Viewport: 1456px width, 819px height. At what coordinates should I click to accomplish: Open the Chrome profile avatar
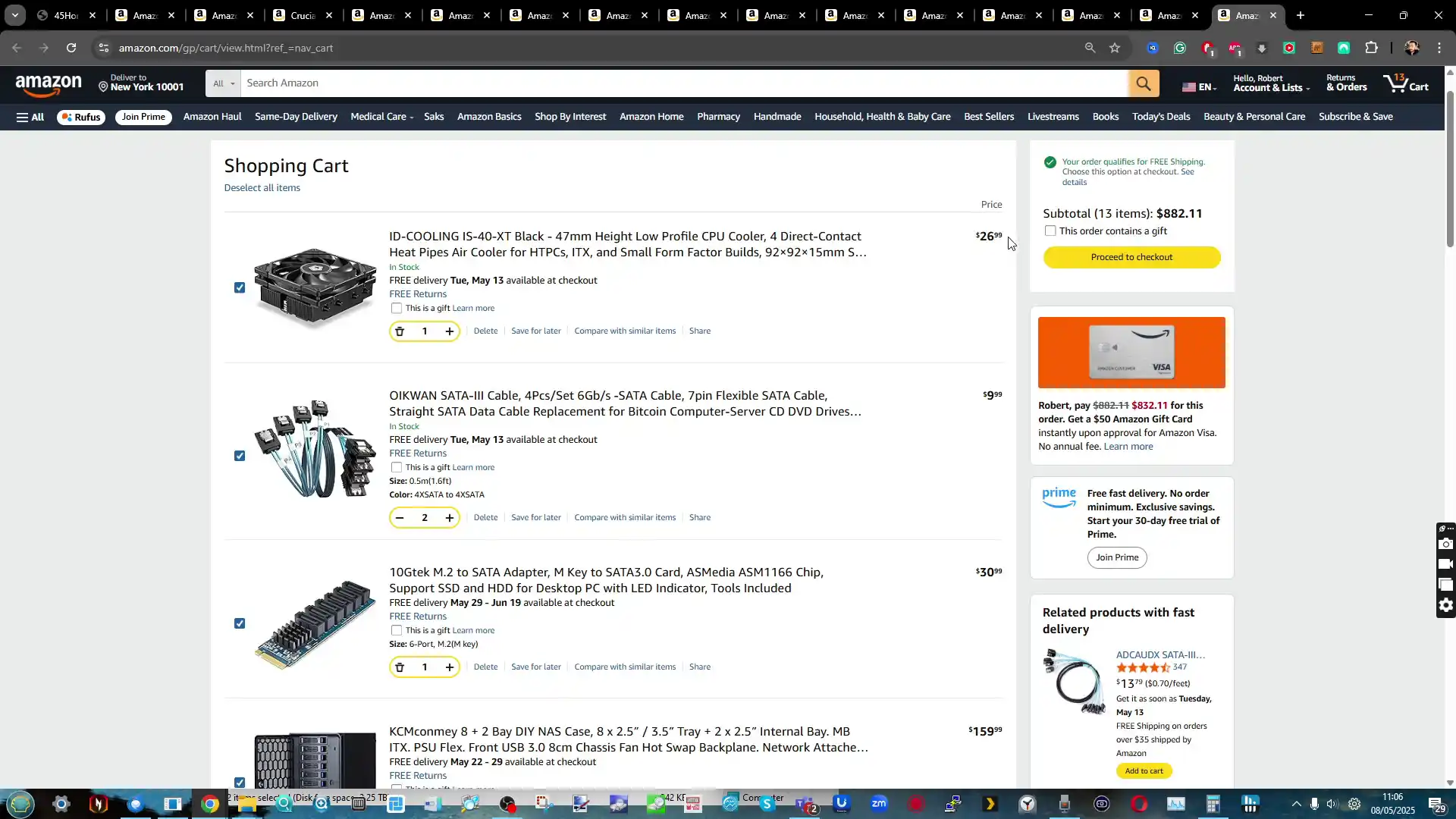pos(1411,48)
